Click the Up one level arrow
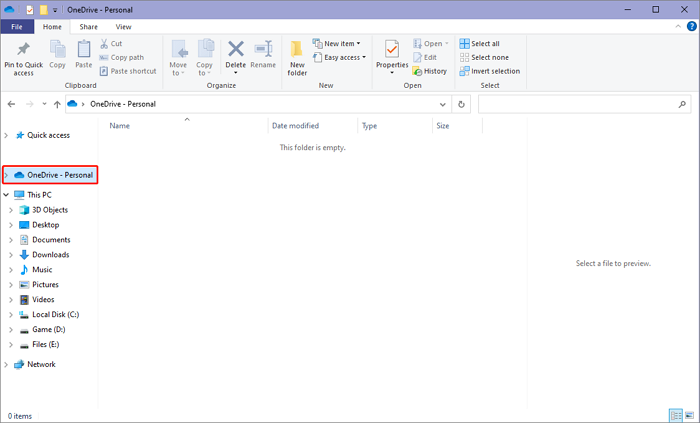Screen dimensions: 700x423 pyautogui.click(x=57, y=104)
